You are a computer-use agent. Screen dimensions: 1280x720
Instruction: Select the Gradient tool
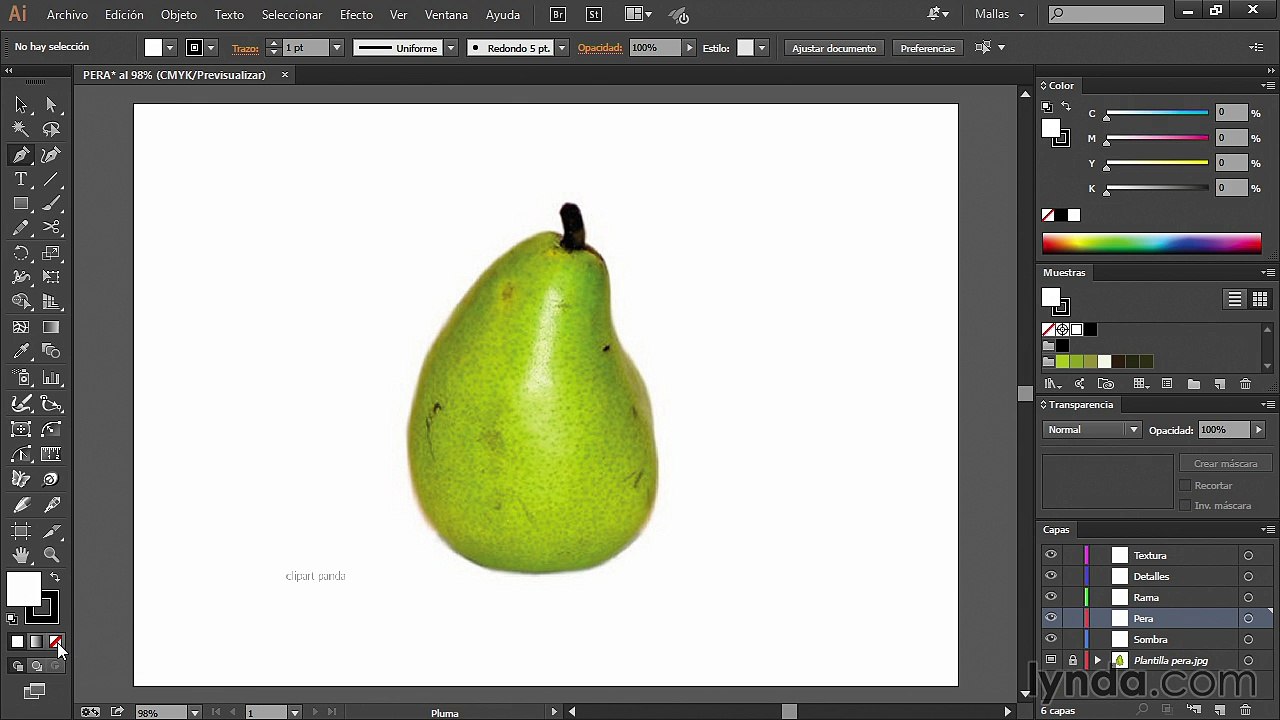(x=52, y=327)
